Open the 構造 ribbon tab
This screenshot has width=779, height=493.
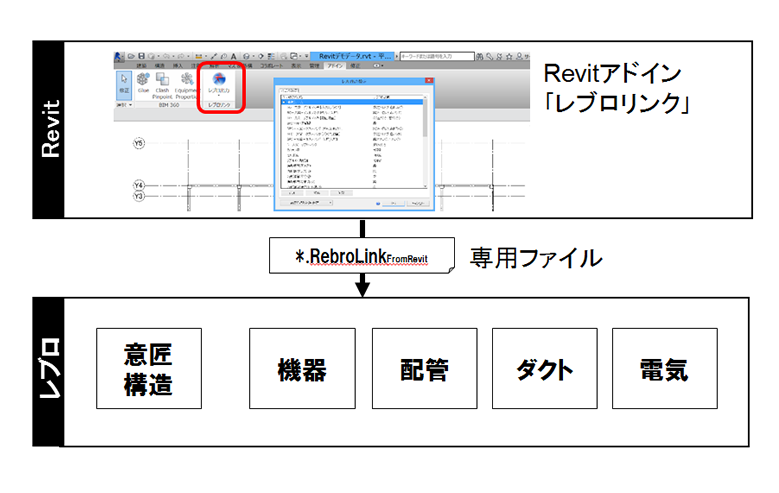pos(159,66)
